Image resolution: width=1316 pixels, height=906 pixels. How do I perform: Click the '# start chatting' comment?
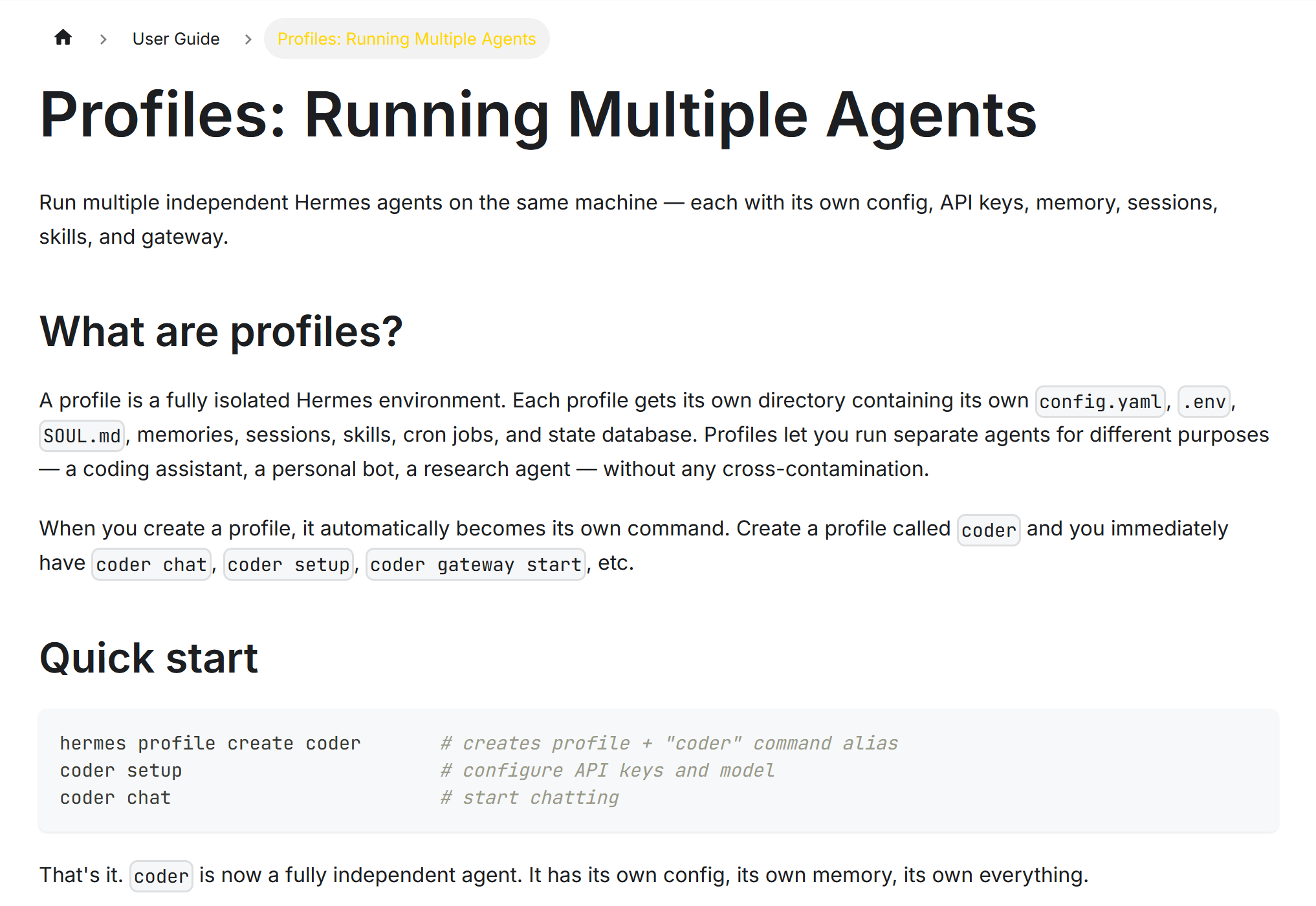[529, 797]
